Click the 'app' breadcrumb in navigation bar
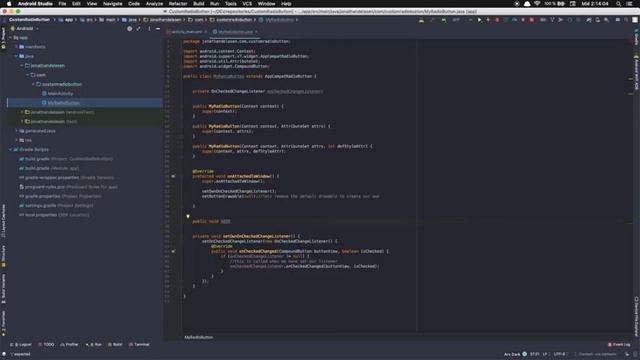The height and width of the screenshot is (360, 640). 66,20
